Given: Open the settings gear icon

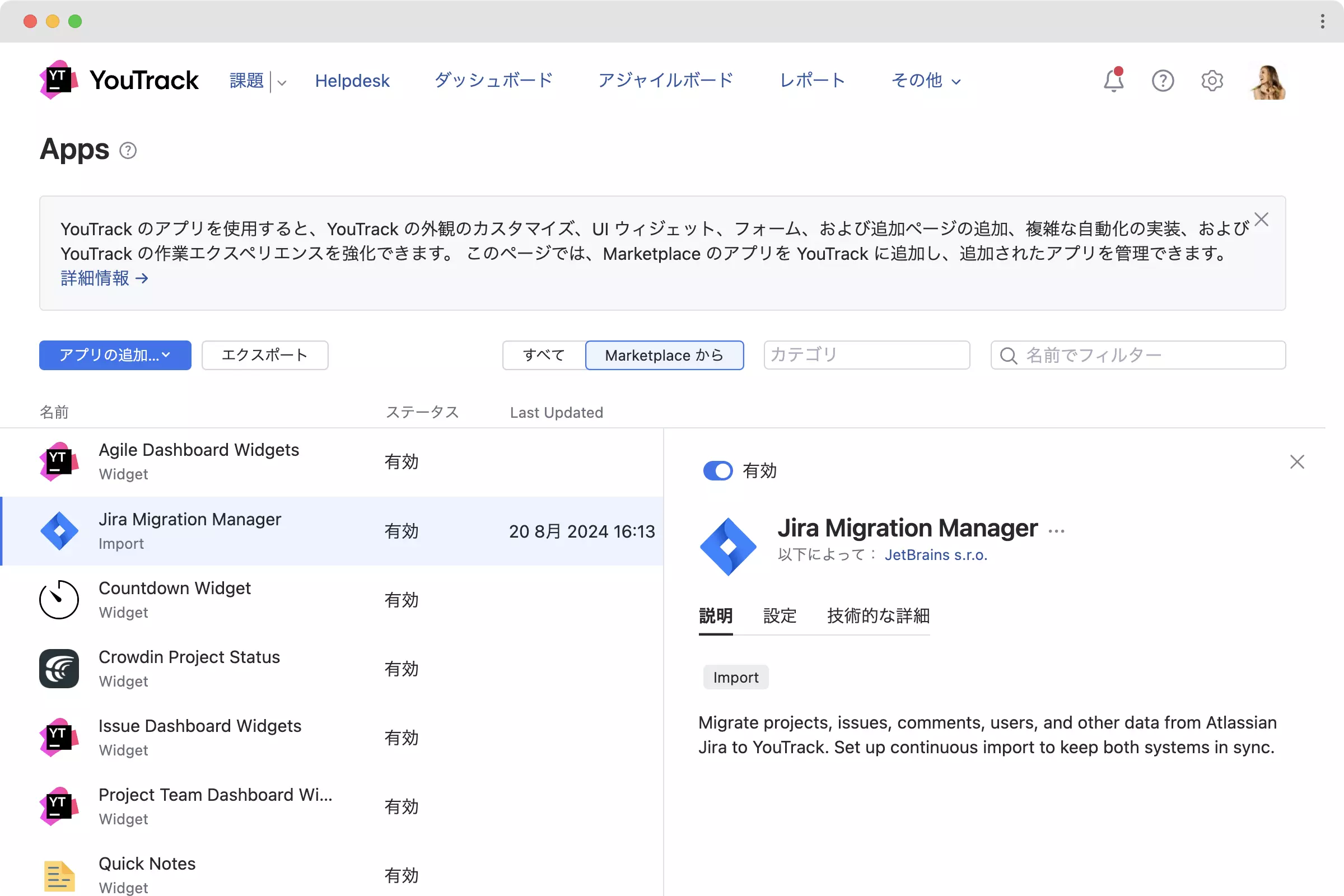Looking at the screenshot, I should click(1211, 81).
